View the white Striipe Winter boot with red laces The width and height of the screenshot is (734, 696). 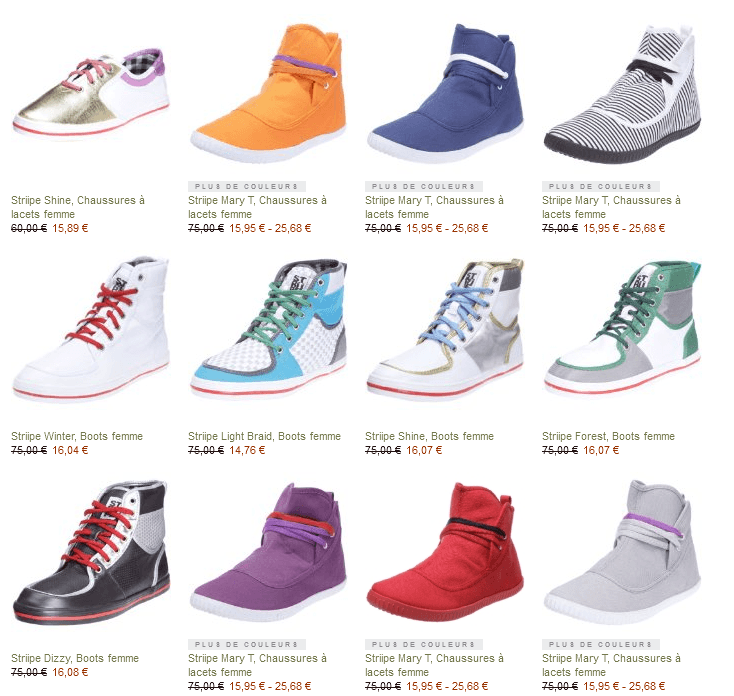pyautogui.click(x=91, y=329)
